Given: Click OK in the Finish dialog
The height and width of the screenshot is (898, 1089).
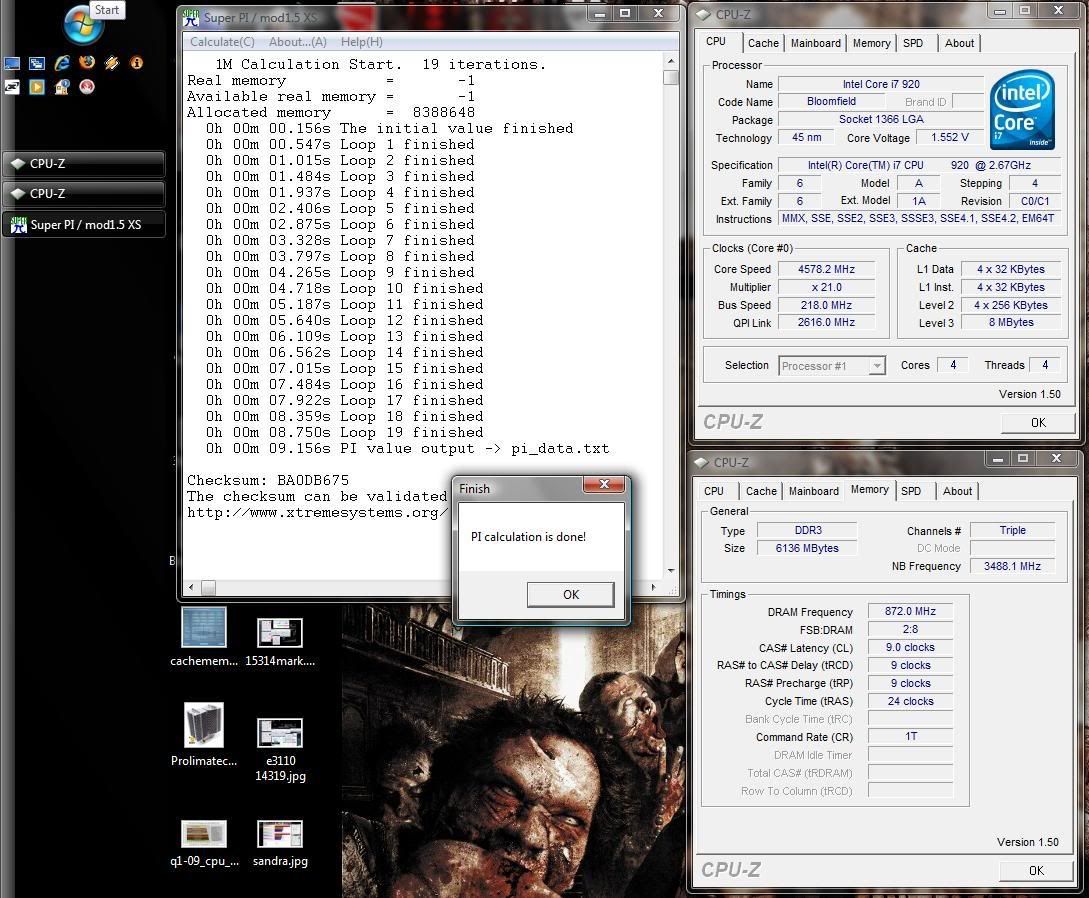Looking at the screenshot, I should (571, 594).
